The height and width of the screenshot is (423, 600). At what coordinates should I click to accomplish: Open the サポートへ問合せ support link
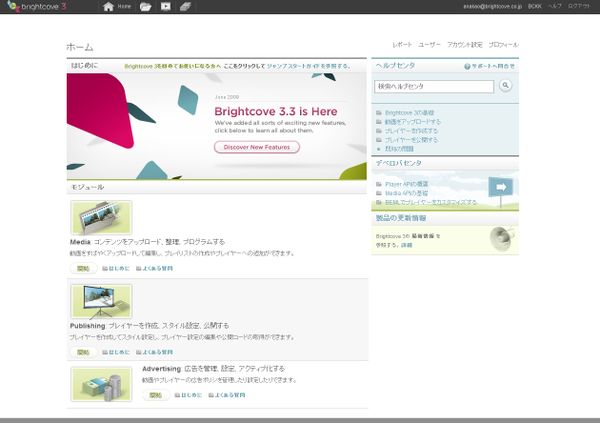tap(493, 66)
